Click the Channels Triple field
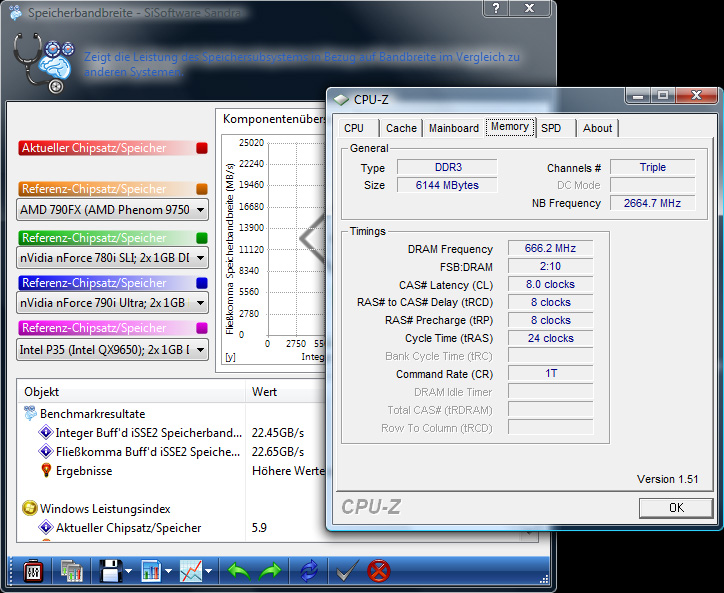Screen dimensions: 724x593 pyautogui.click(x=652, y=167)
